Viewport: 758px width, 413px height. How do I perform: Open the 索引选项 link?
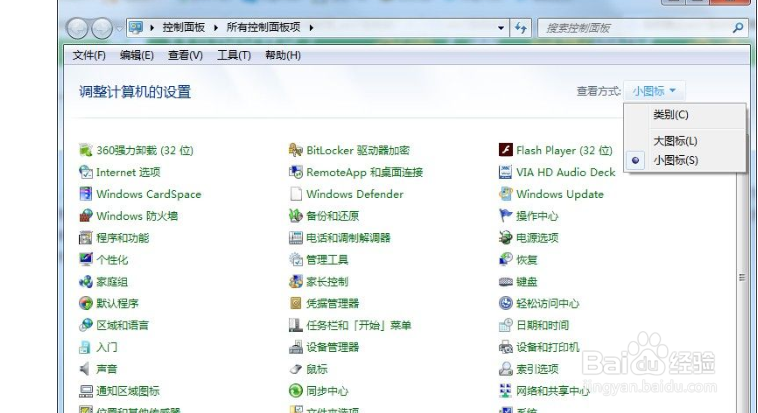[537, 369]
